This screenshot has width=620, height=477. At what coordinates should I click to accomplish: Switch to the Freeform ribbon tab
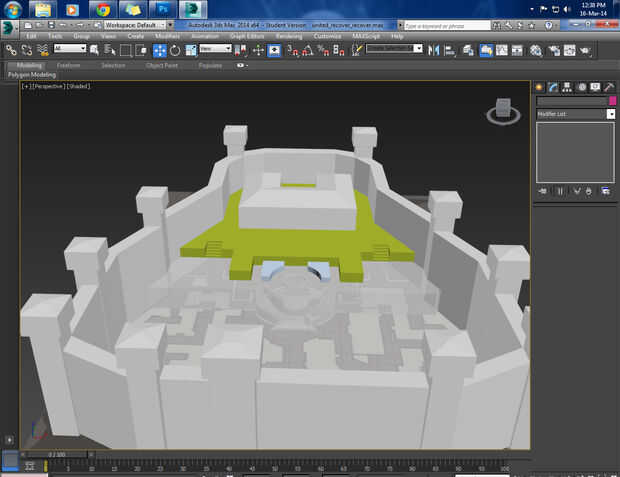(x=69, y=65)
